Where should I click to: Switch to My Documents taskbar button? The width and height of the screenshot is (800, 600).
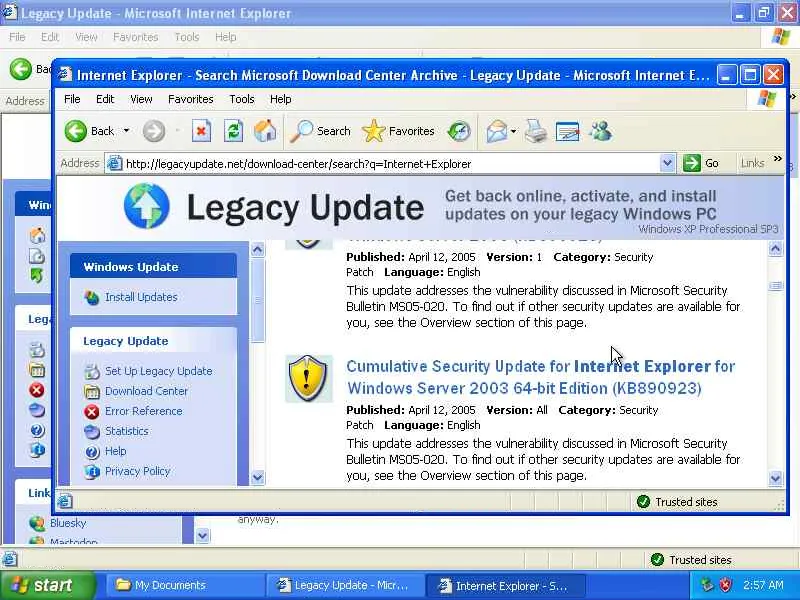[185, 585]
